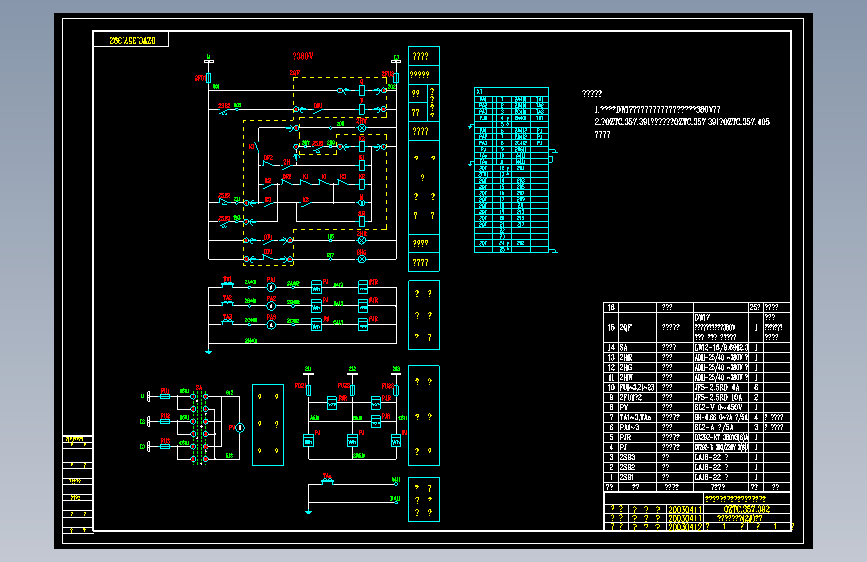Select the FU21 fuse symbol
This screenshot has height=562, width=867.
pyautogui.click(x=309, y=391)
